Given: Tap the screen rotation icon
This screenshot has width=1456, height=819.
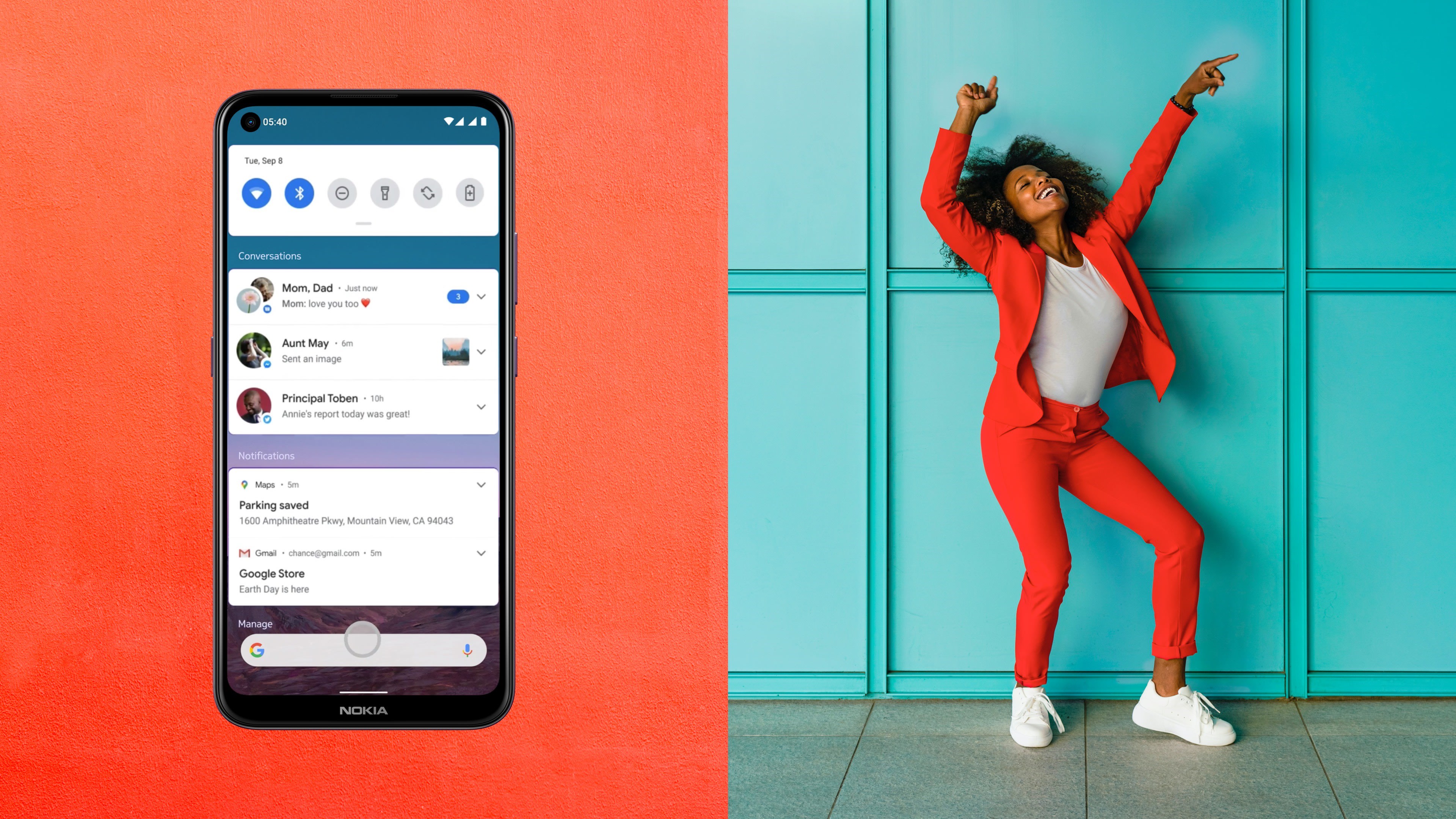Looking at the screenshot, I should pos(427,193).
